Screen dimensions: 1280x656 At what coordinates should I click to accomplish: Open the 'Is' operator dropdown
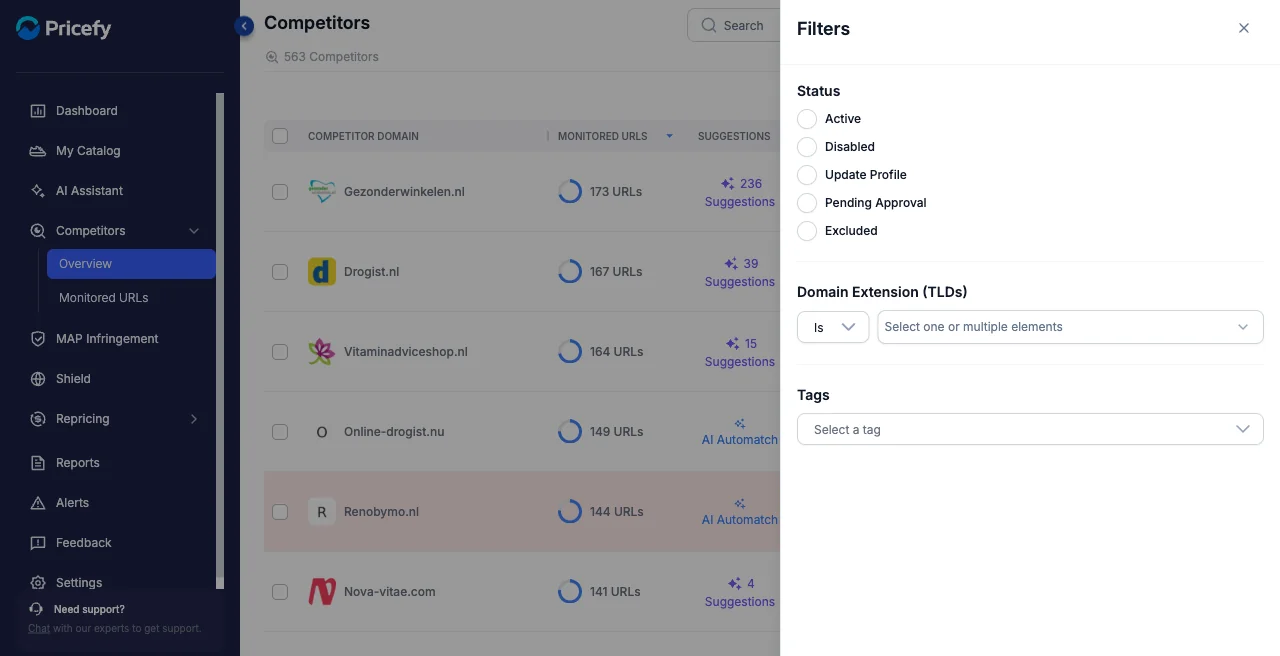tap(833, 327)
